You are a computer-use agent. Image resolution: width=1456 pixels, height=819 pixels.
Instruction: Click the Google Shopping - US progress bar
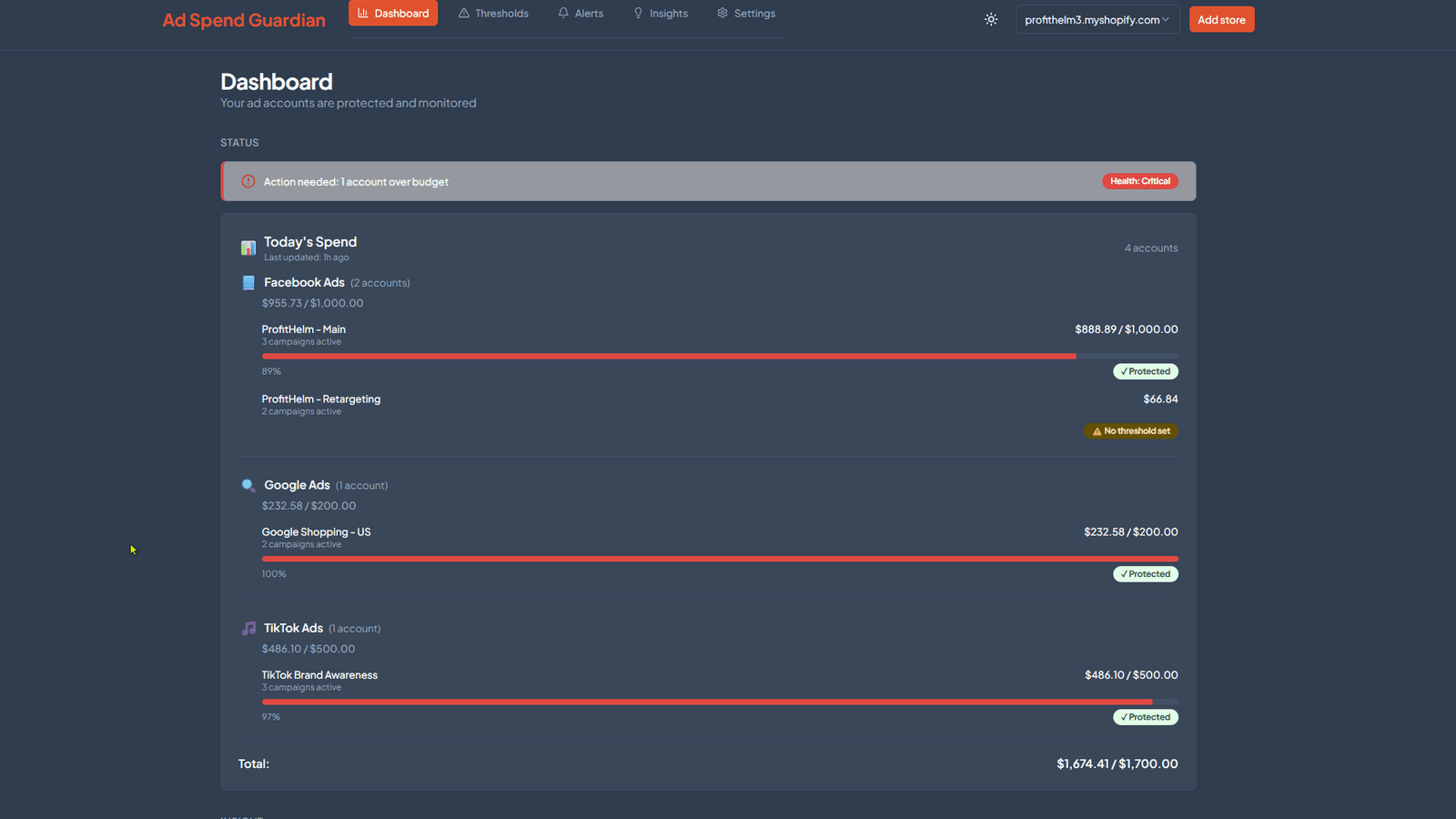click(719, 559)
